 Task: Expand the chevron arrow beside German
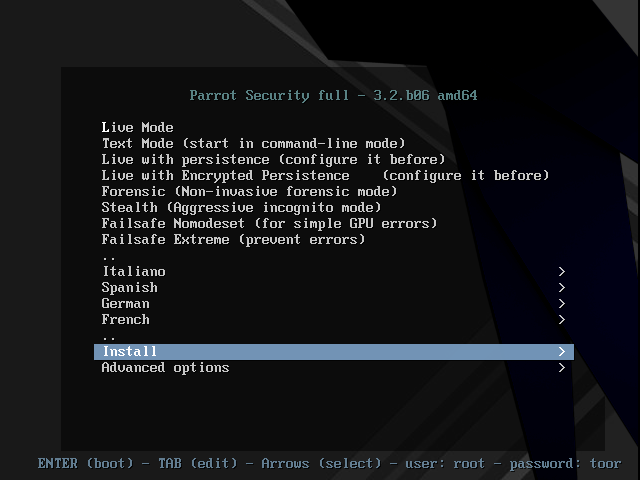point(562,303)
